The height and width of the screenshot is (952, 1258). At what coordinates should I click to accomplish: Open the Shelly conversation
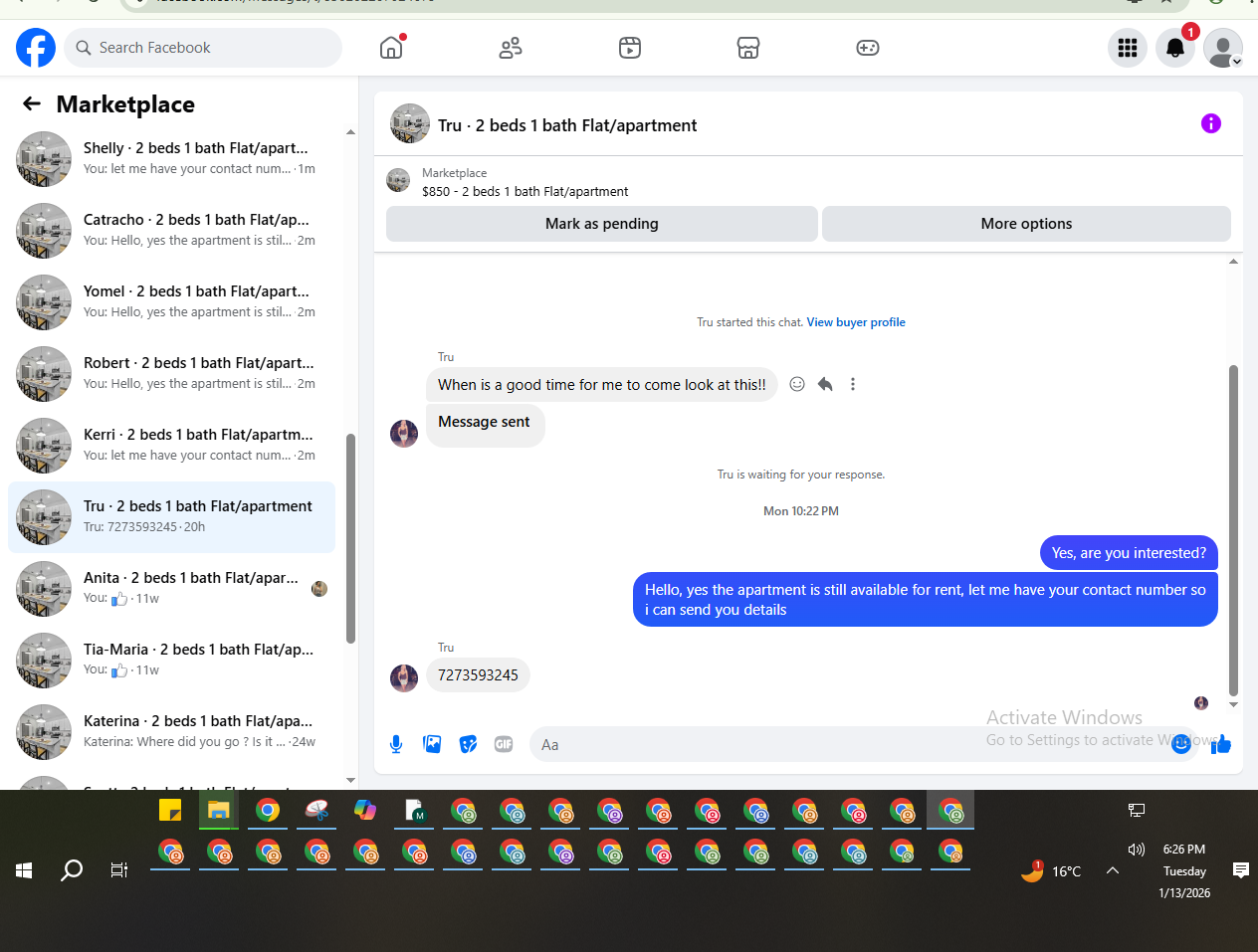(x=171, y=159)
